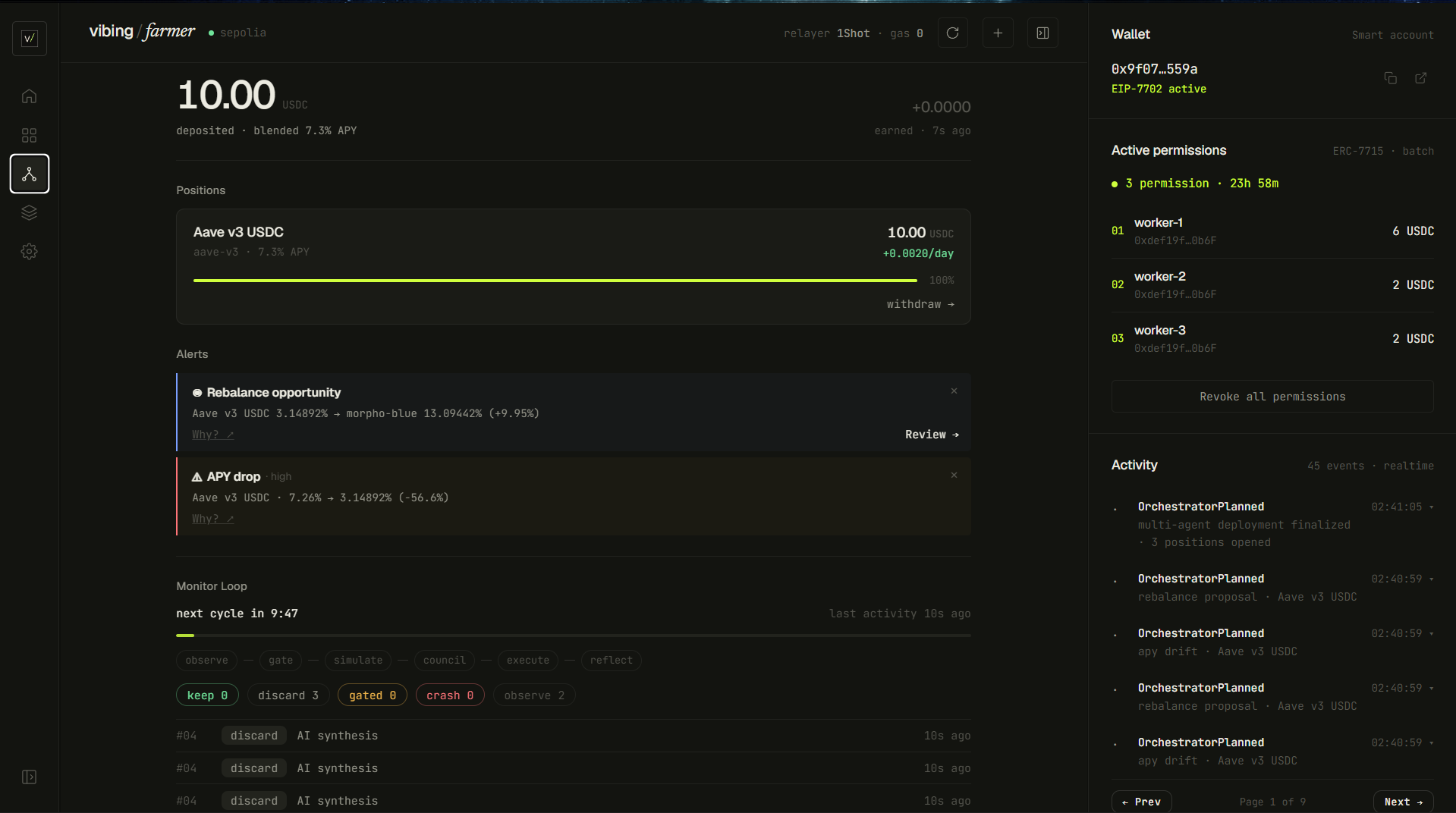
Task: Open the first #04 discard AI synthesis row
Action: click(574, 736)
